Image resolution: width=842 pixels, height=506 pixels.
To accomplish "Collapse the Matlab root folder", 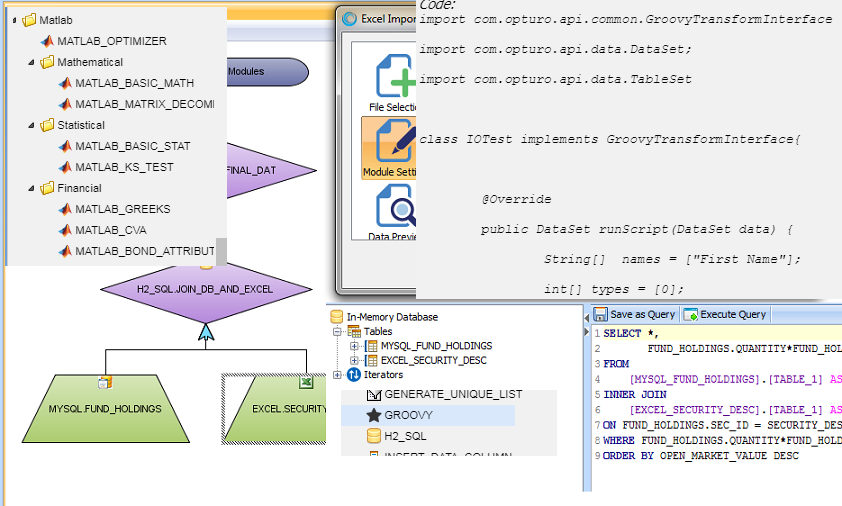I will click(14, 20).
